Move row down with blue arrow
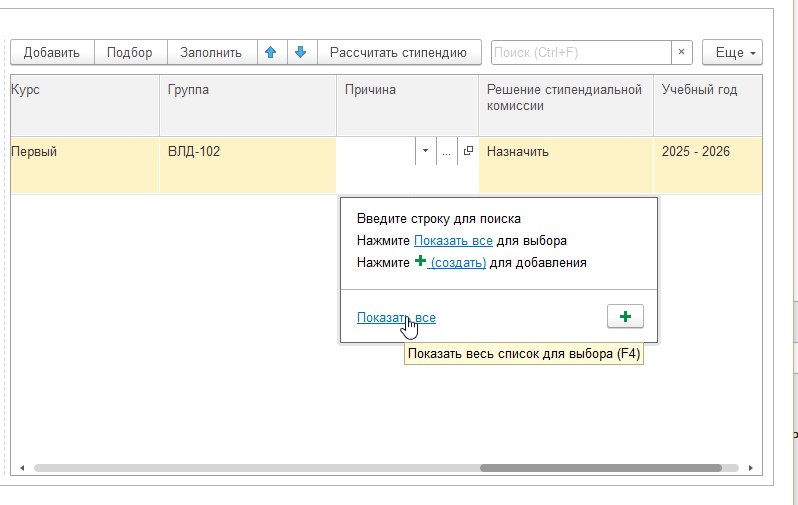Viewport: 798px width, 505px height. coord(301,52)
